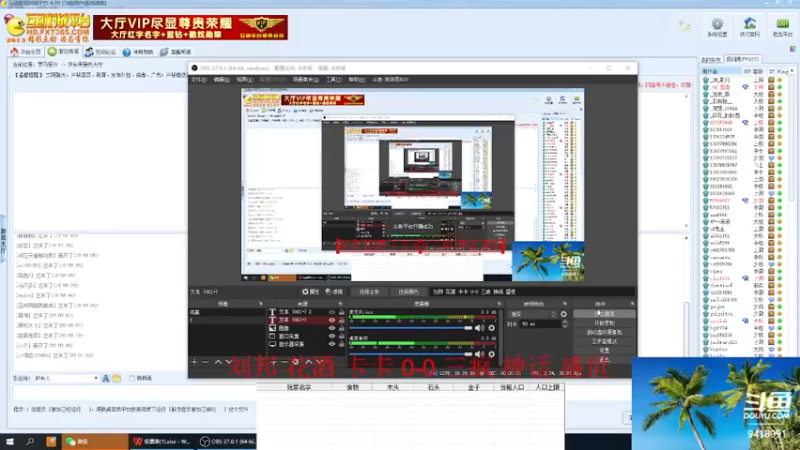Open WeChat from the taskbar

click(x=94, y=441)
